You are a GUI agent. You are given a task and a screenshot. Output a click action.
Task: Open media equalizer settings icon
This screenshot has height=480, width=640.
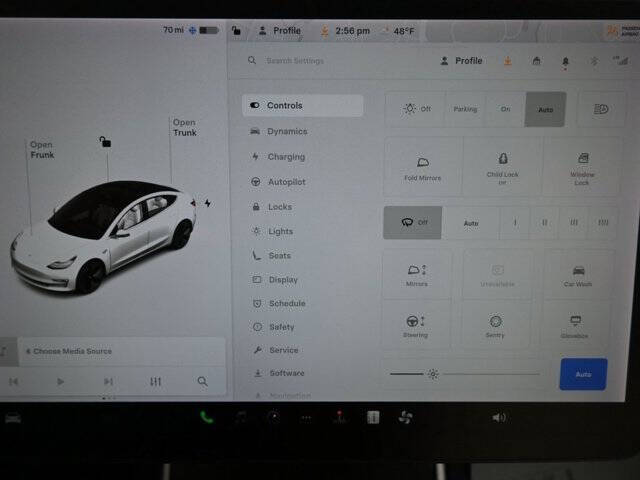(x=156, y=382)
